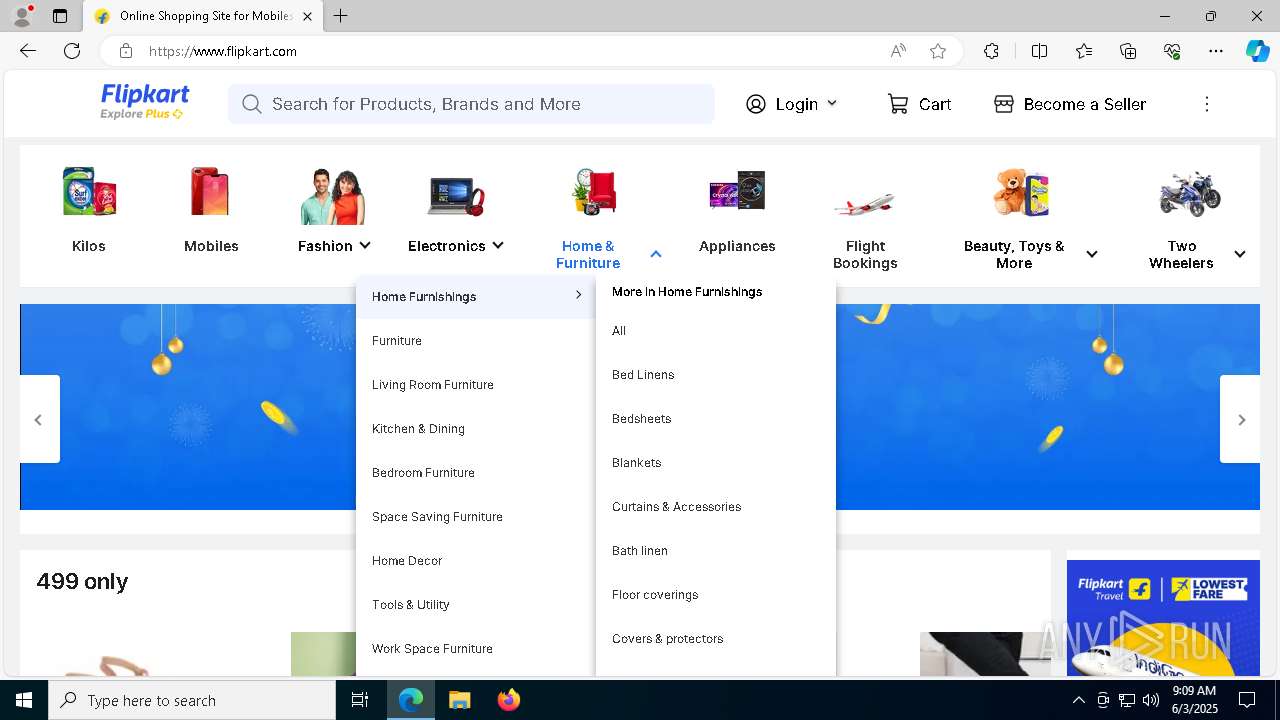The image size is (1280, 720).
Task: Open the Two Wheelers motorcycle image
Action: (x=1190, y=193)
